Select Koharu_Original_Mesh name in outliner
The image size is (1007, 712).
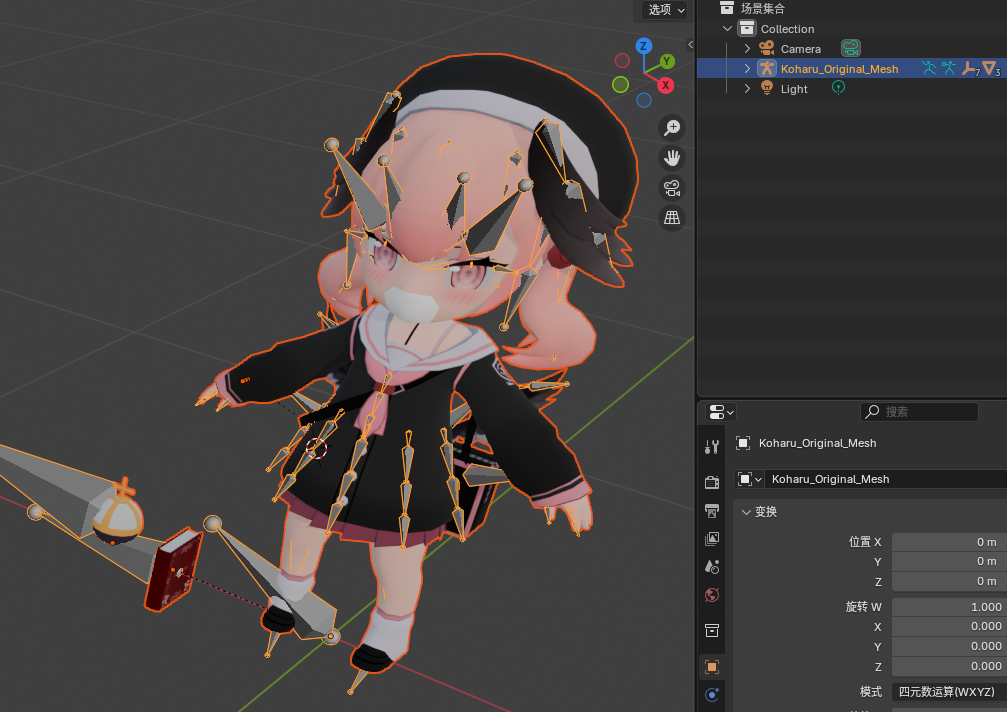[x=839, y=69]
